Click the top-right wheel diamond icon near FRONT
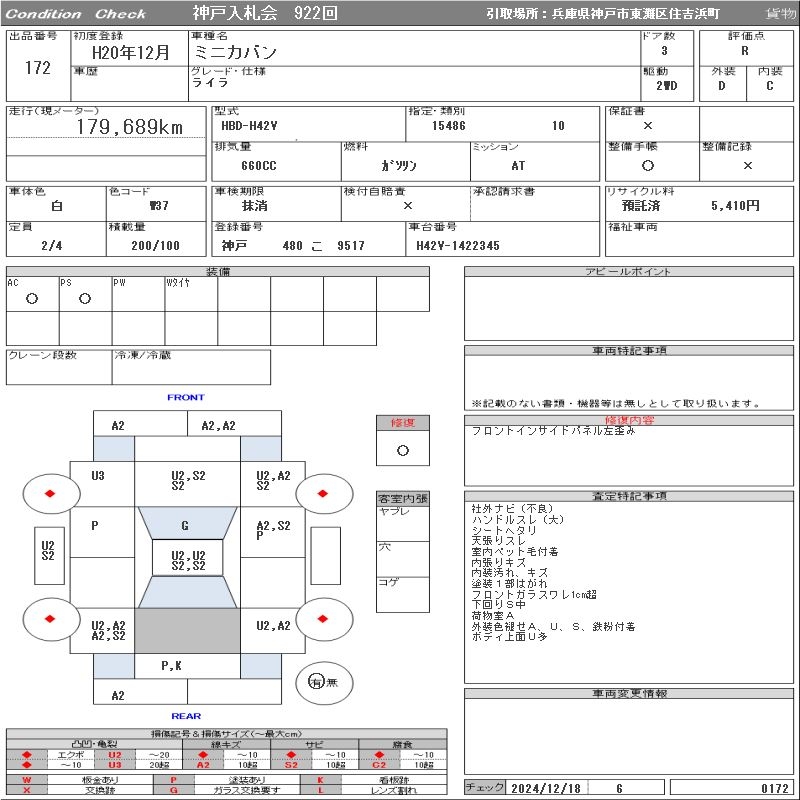Viewport: 800px width, 800px height. click(x=325, y=493)
